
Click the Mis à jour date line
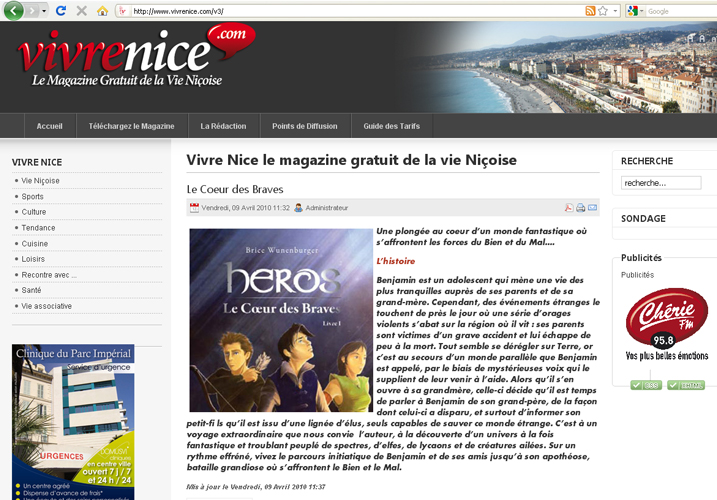(x=256, y=487)
